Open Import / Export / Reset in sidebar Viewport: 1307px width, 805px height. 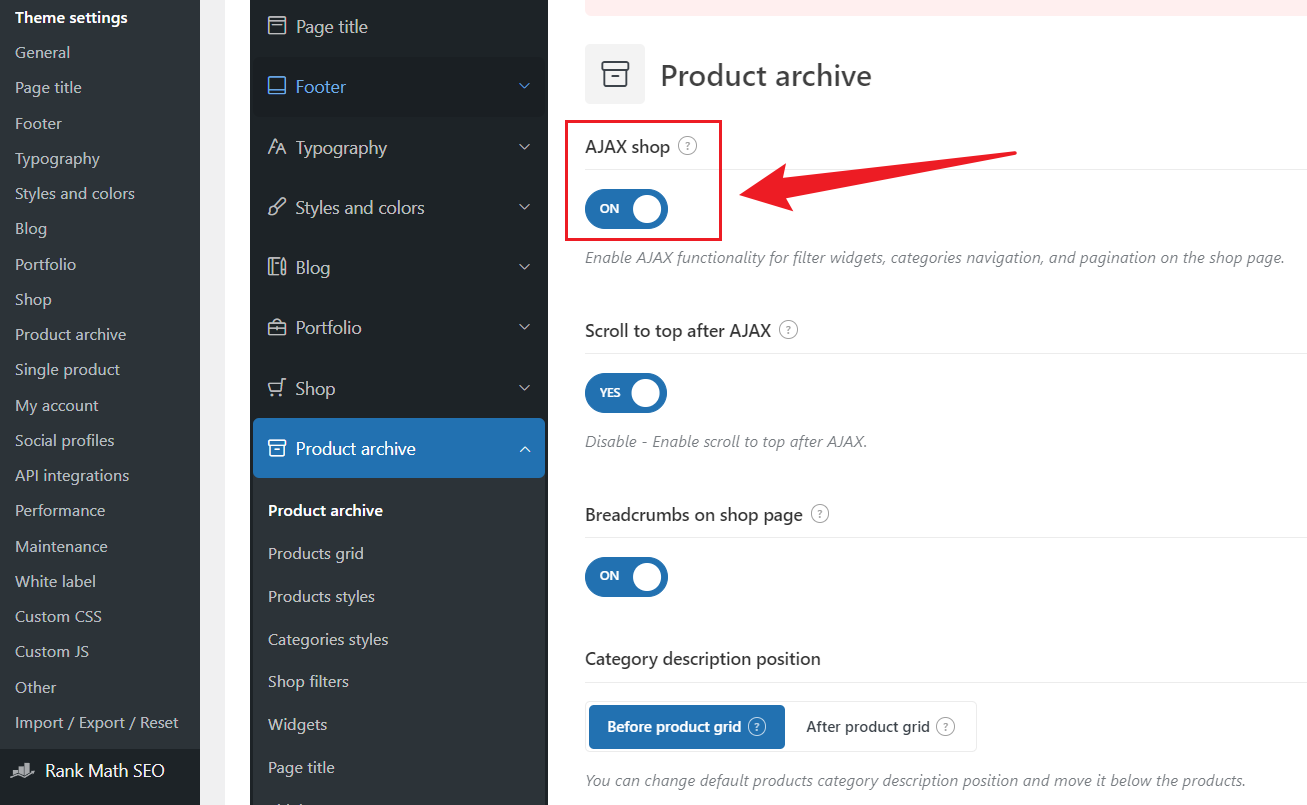(x=96, y=723)
